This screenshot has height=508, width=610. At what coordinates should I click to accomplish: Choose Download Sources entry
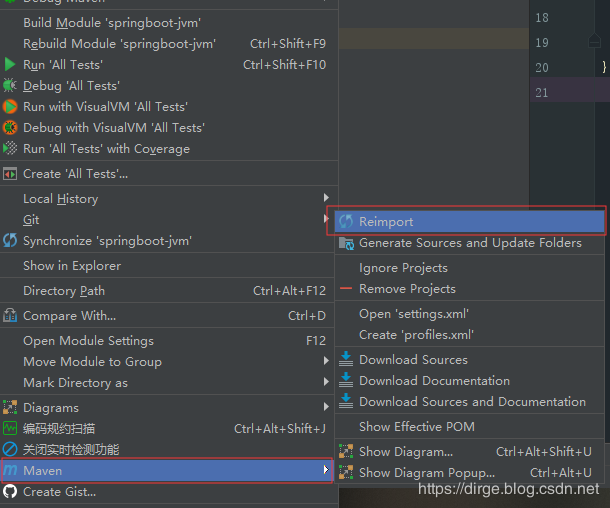click(x=469, y=359)
